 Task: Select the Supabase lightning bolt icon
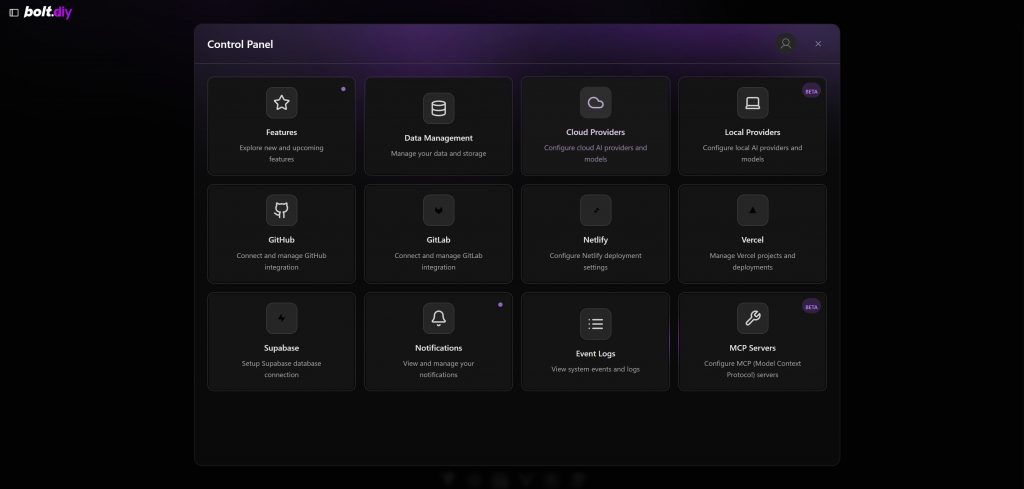pos(281,318)
